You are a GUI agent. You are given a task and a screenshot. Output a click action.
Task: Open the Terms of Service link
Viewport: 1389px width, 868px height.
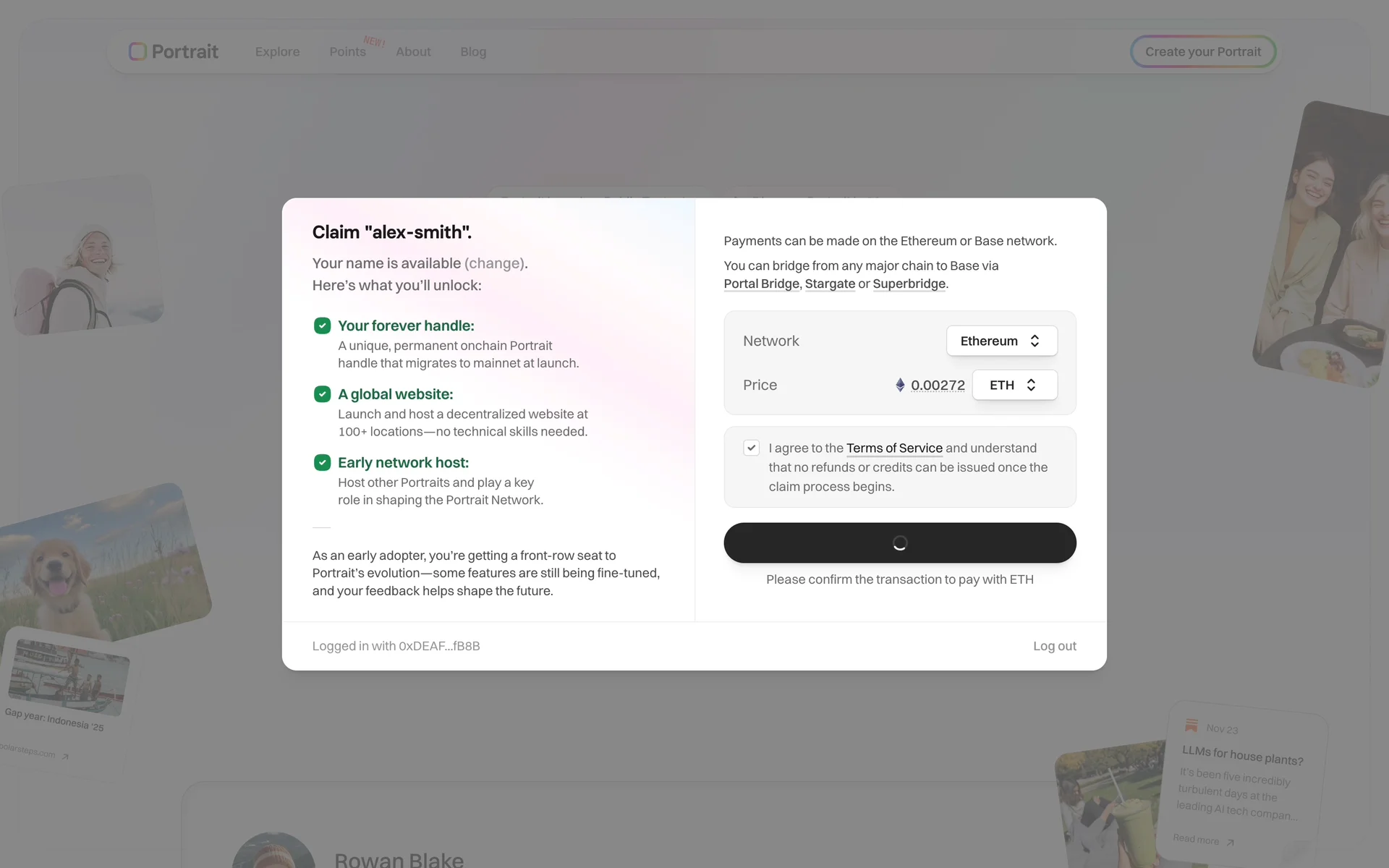894,448
